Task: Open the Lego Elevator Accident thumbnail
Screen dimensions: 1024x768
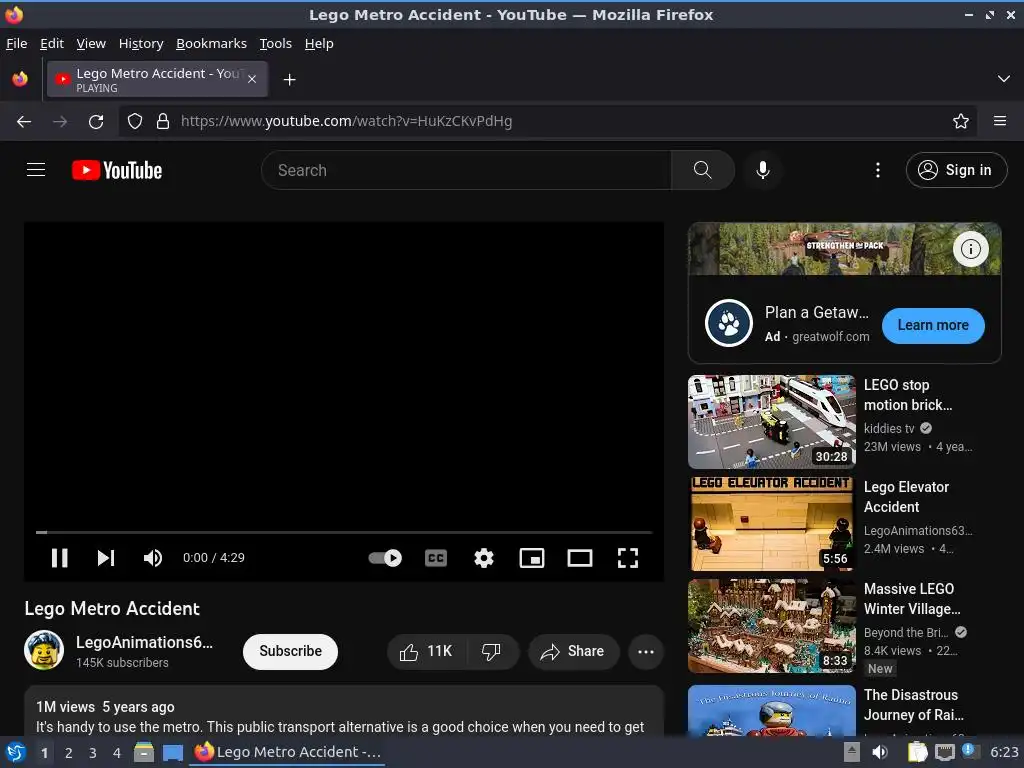Action: [x=771, y=524]
